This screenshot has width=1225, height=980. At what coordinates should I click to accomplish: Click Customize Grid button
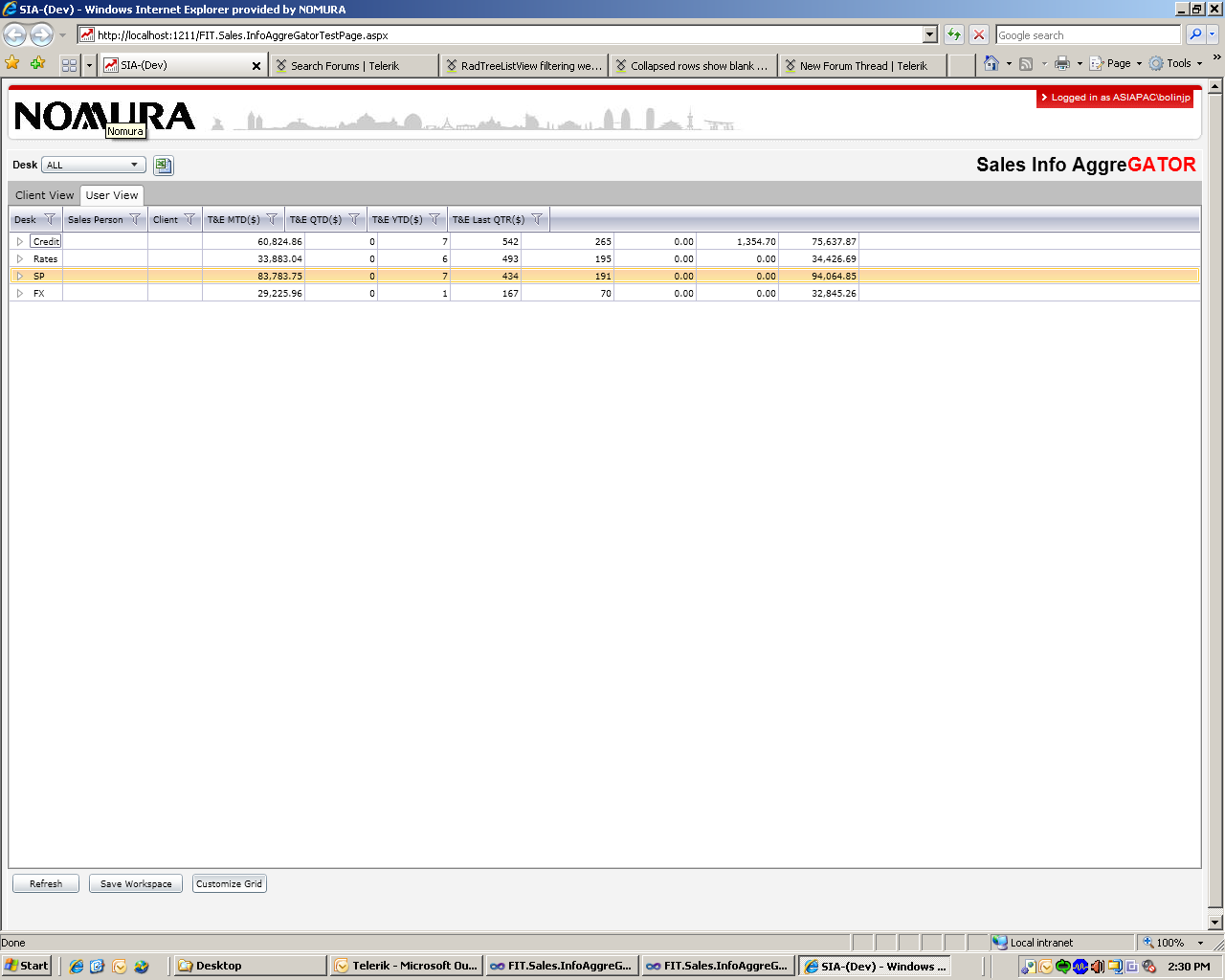(x=229, y=884)
